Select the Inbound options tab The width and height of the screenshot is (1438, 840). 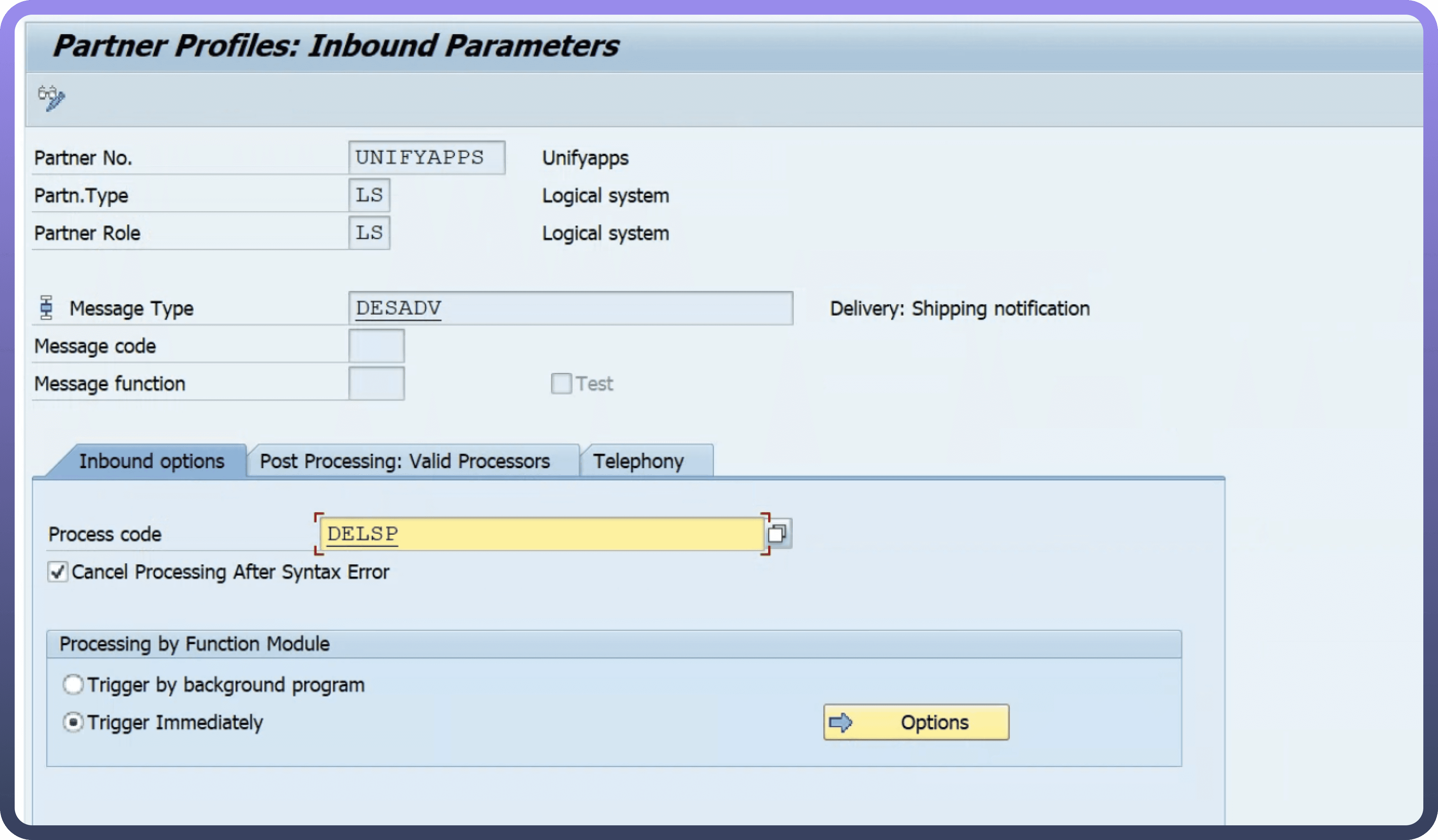pyautogui.click(x=151, y=461)
